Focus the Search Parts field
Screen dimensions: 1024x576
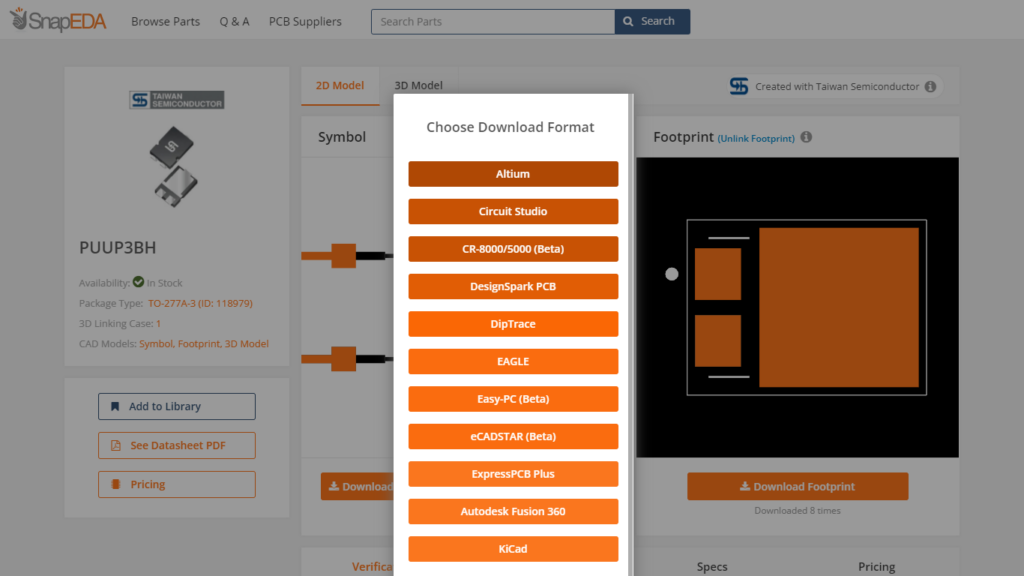click(x=493, y=22)
